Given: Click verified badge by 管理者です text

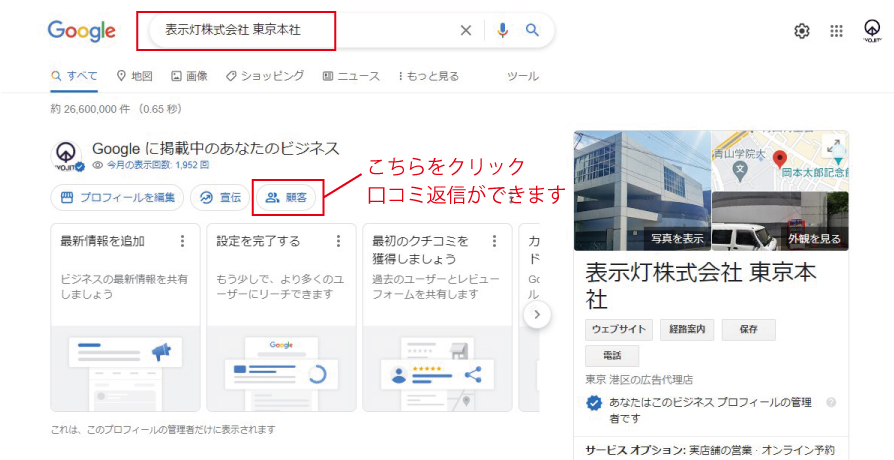Looking at the screenshot, I should (x=595, y=404).
